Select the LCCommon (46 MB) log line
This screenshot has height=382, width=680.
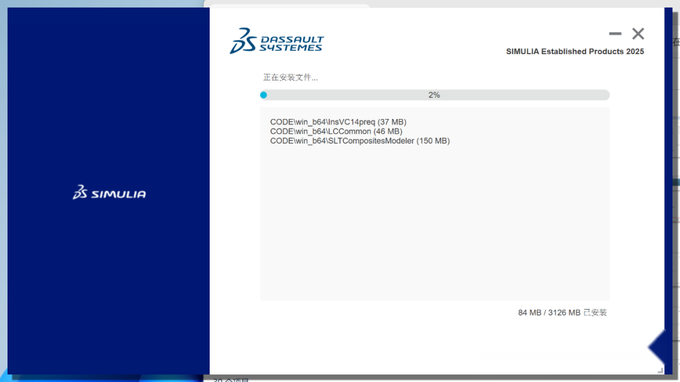pos(336,131)
